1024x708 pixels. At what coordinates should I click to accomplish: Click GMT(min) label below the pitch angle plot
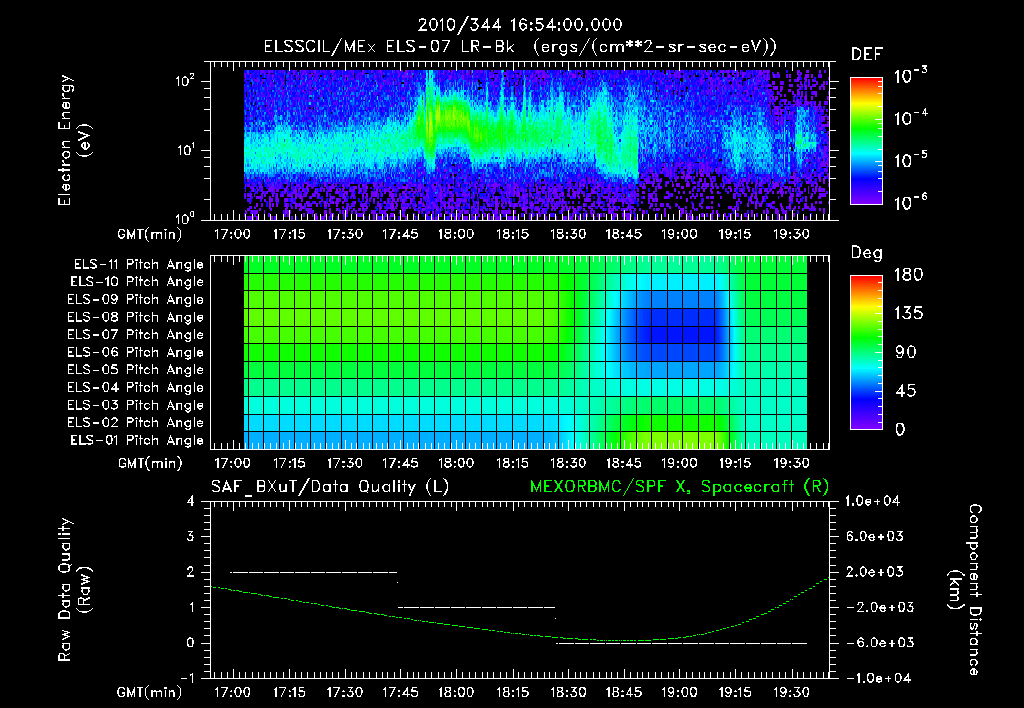pyautogui.click(x=150, y=464)
